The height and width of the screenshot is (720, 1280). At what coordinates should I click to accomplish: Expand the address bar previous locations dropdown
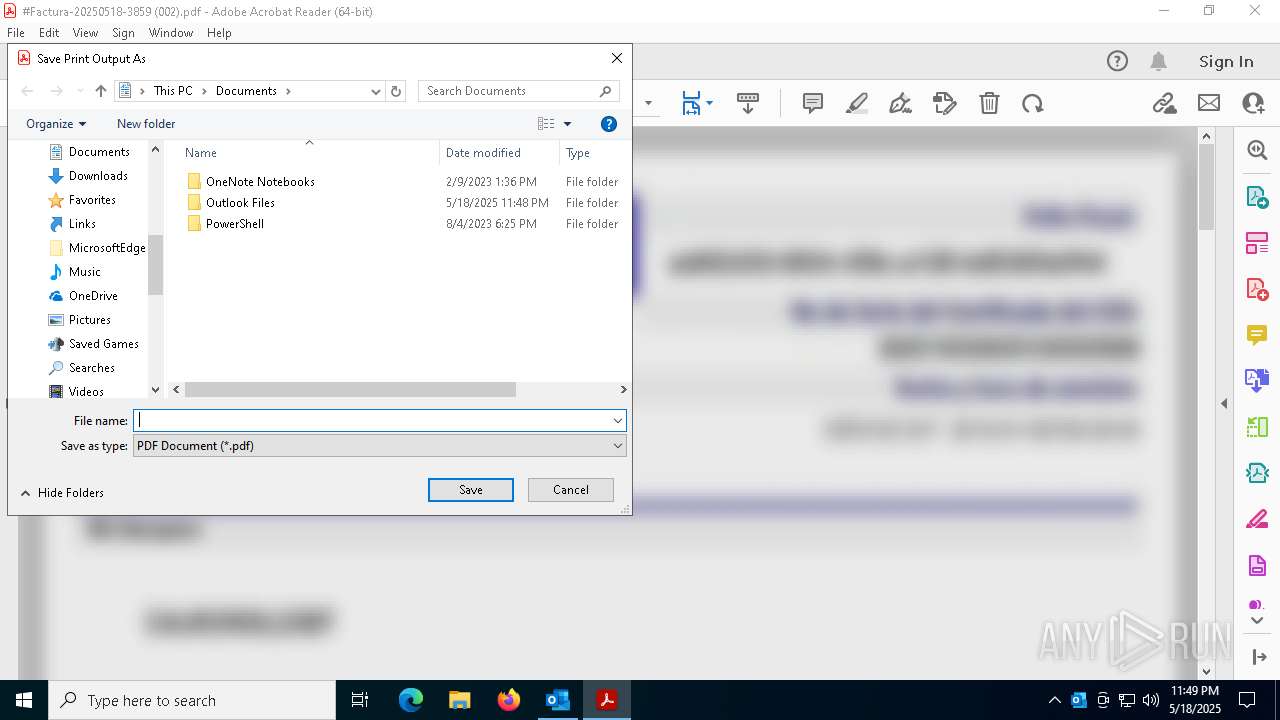(376, 91)
